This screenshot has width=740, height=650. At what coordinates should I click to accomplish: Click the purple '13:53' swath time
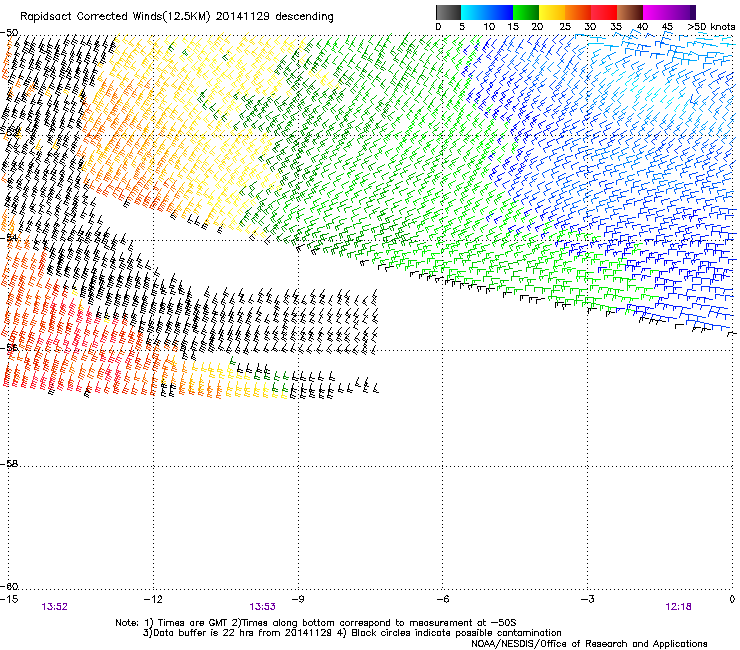click(x=262, y=607)
